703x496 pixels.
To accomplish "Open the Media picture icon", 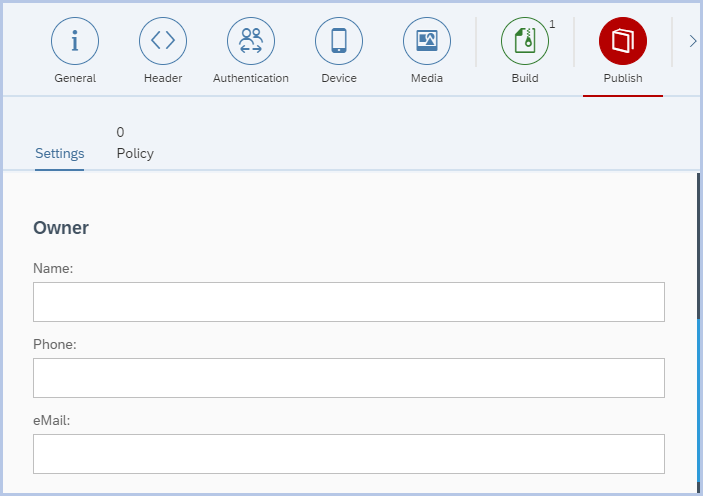I will [x=427, y=41].
